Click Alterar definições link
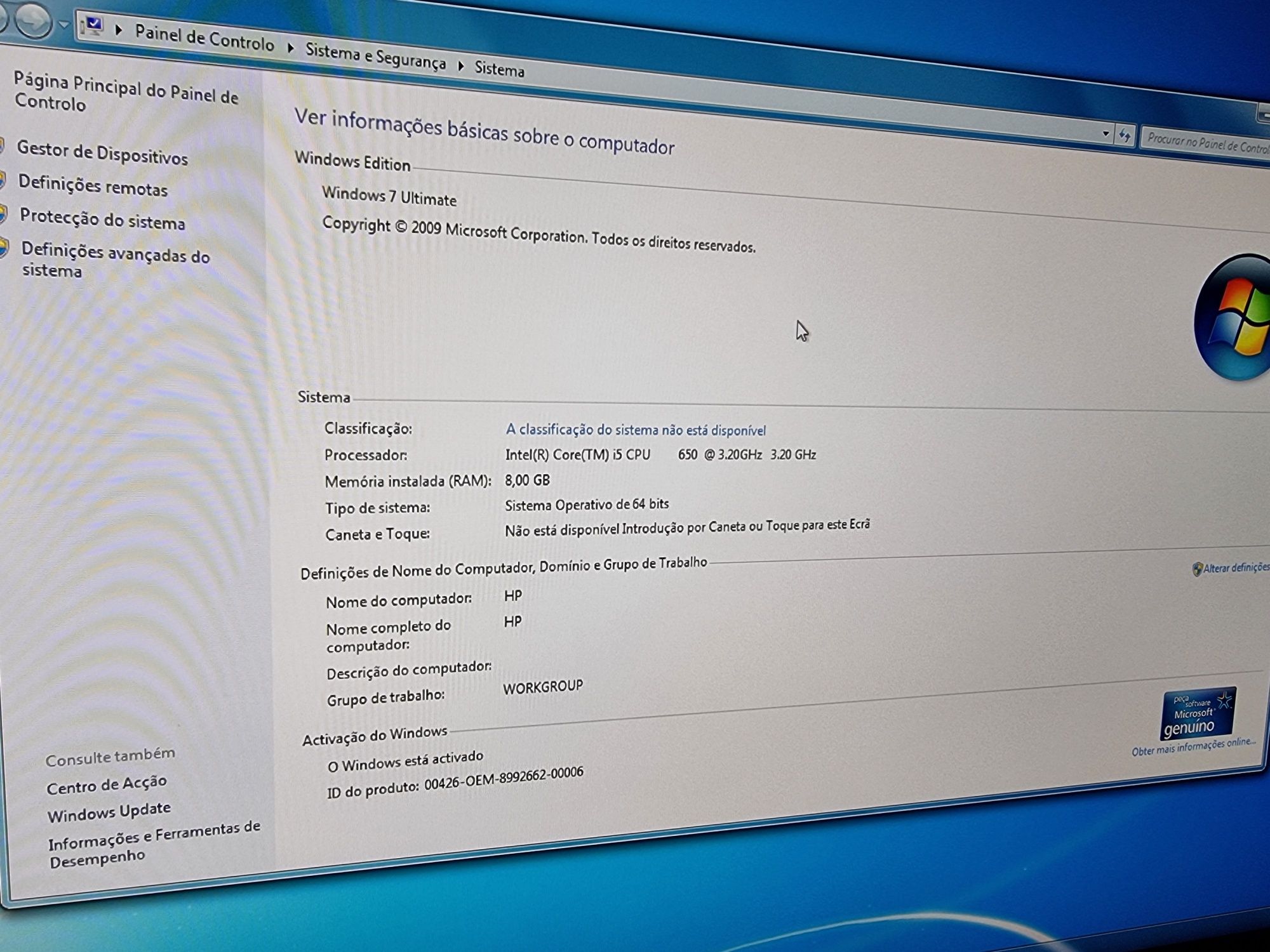Viewport: 1270px width, 952px height. click(x=1236, y=568)
